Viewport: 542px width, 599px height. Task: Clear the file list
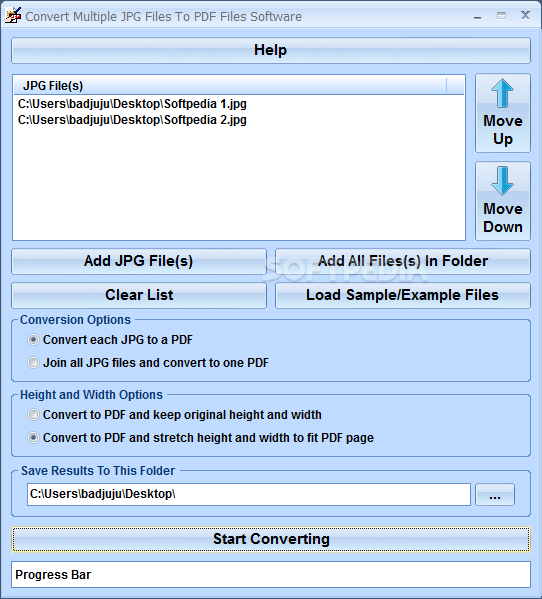pyautogui.click(x=139, y=295)
